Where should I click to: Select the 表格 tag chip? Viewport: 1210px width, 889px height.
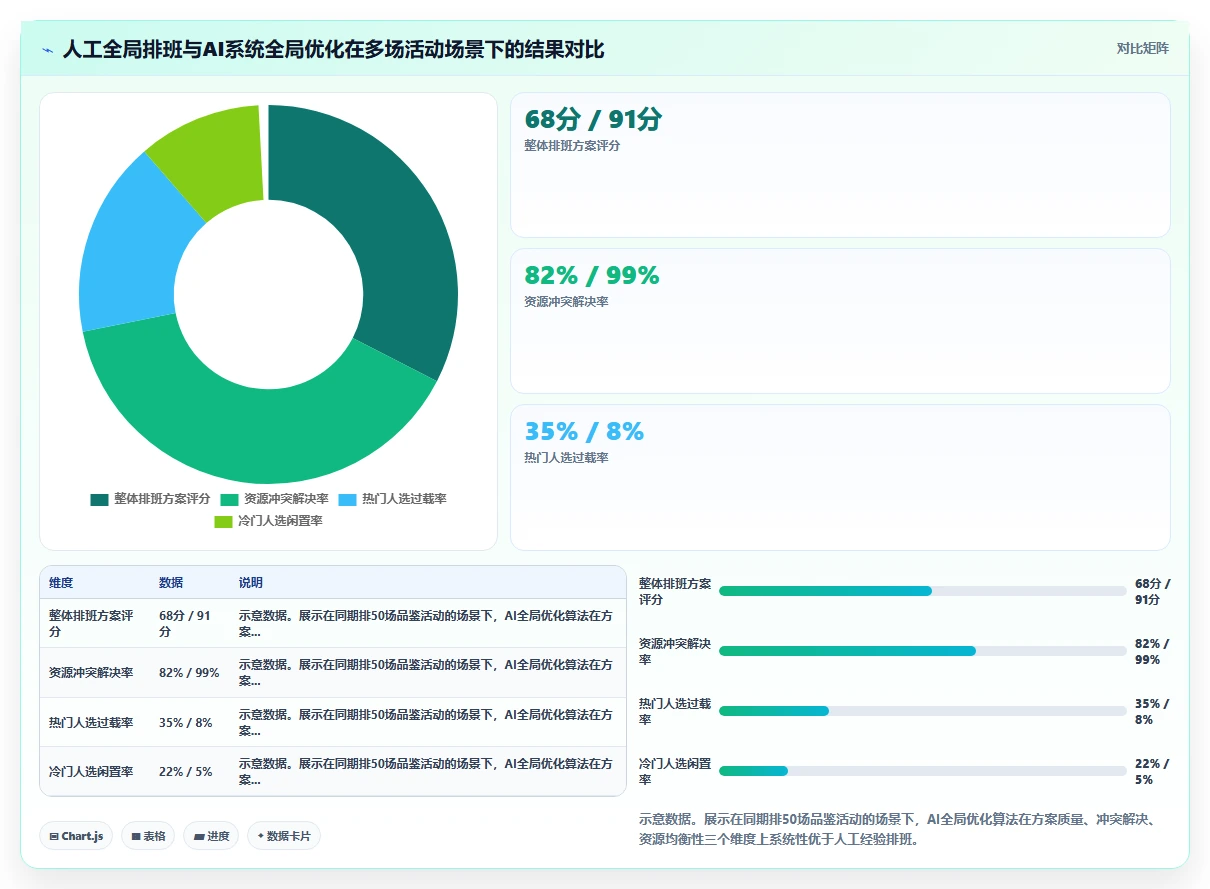148,836
